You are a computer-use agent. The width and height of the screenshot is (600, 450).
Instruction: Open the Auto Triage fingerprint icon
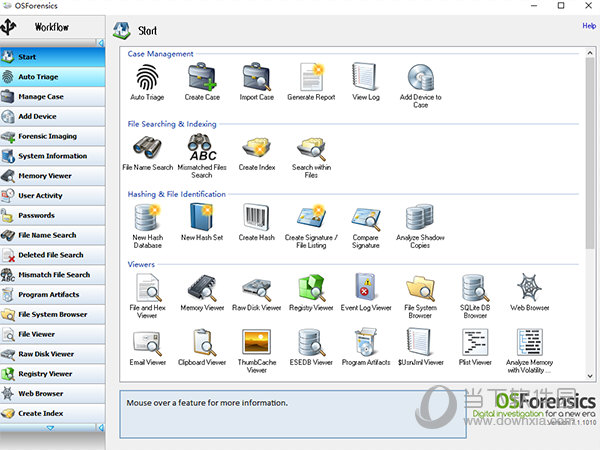pyautogui.click(x=147, y=78)
